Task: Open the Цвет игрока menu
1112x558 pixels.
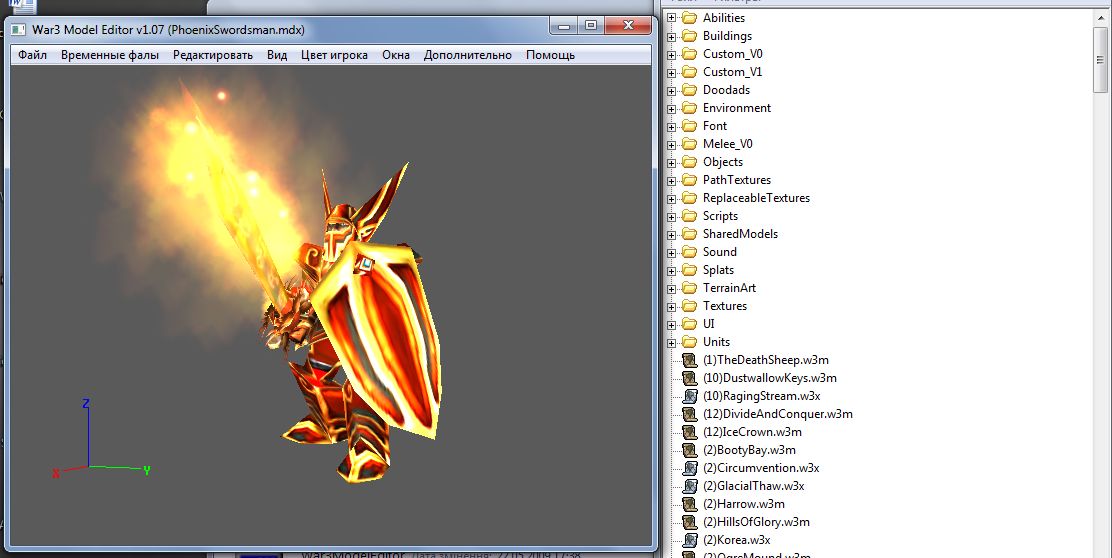Action: (334, 55)
